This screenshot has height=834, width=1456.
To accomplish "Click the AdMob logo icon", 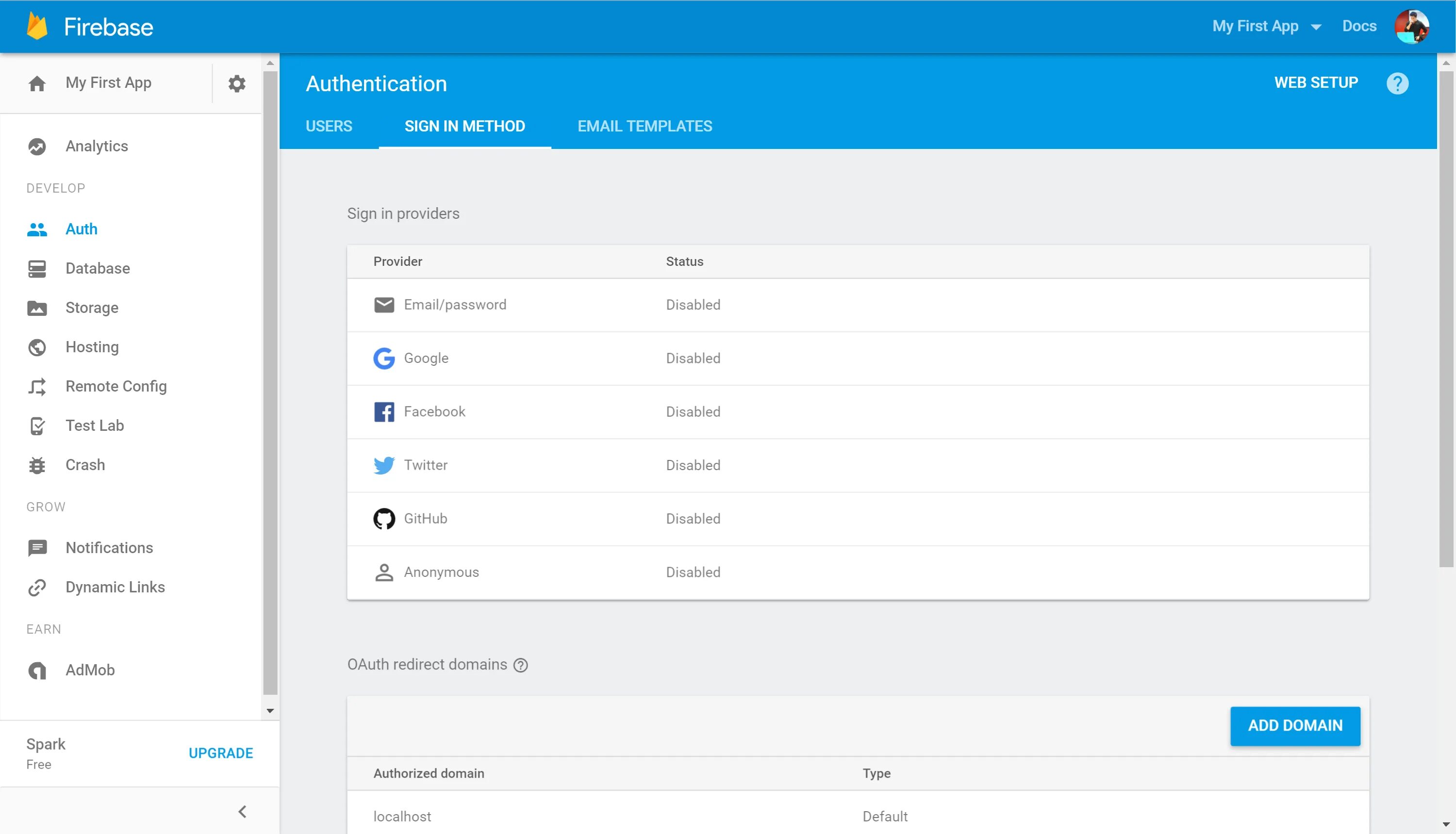I will click(37, 670).
